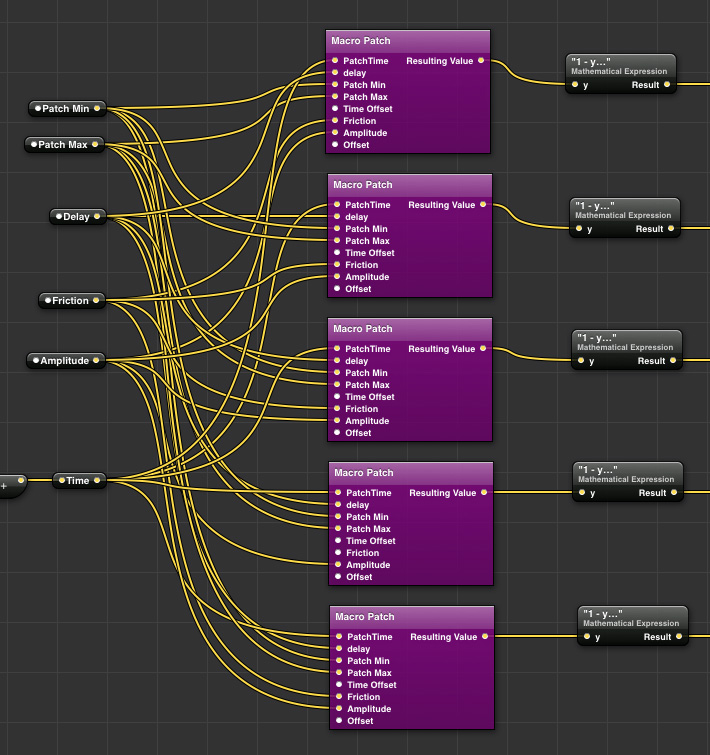Select the topmost Mathematical Expression node
The height and width of the screenshot is (755, 710).
[620, 73]
